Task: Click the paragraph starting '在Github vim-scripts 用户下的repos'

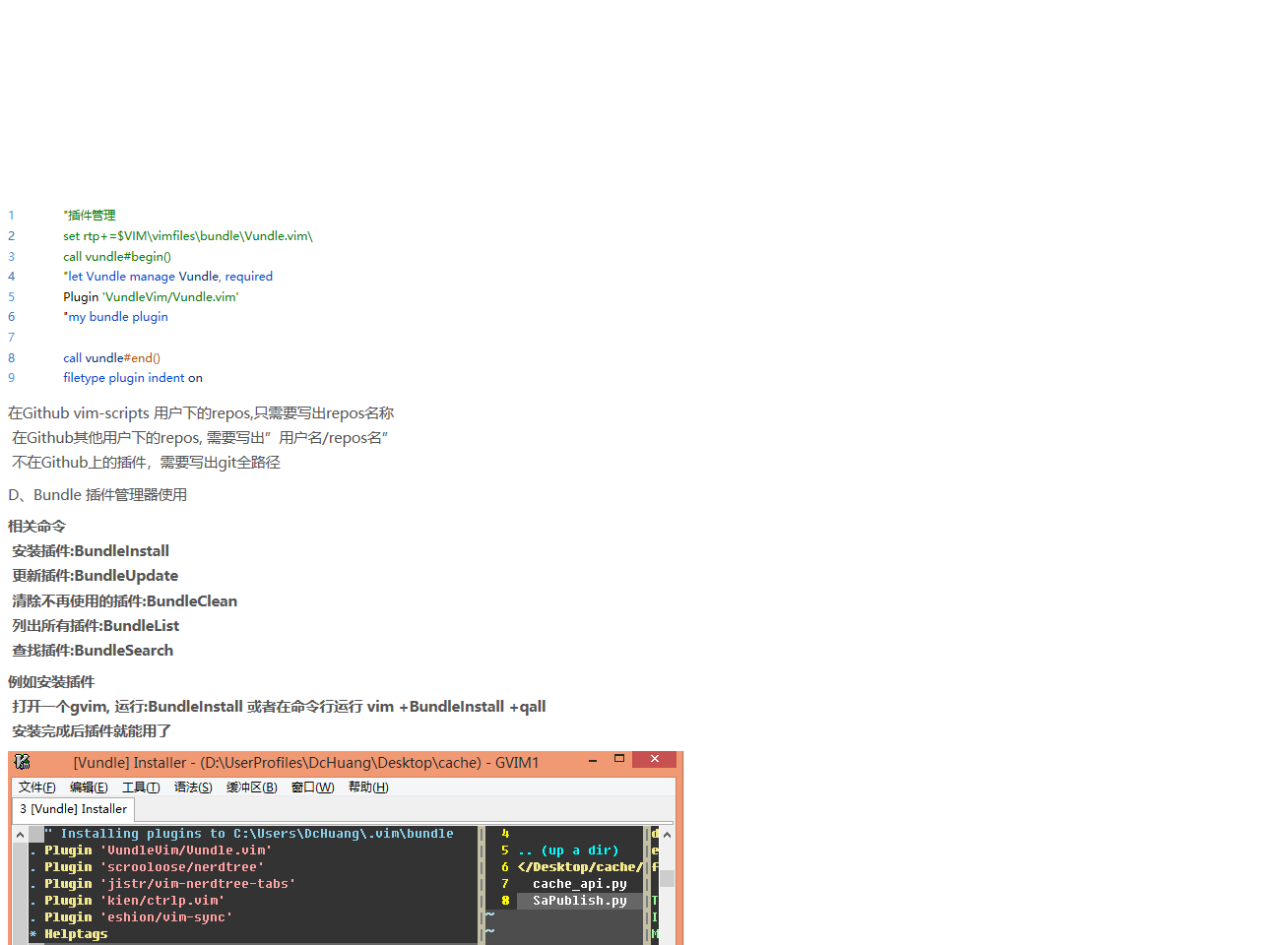Action: click(201, 413)
